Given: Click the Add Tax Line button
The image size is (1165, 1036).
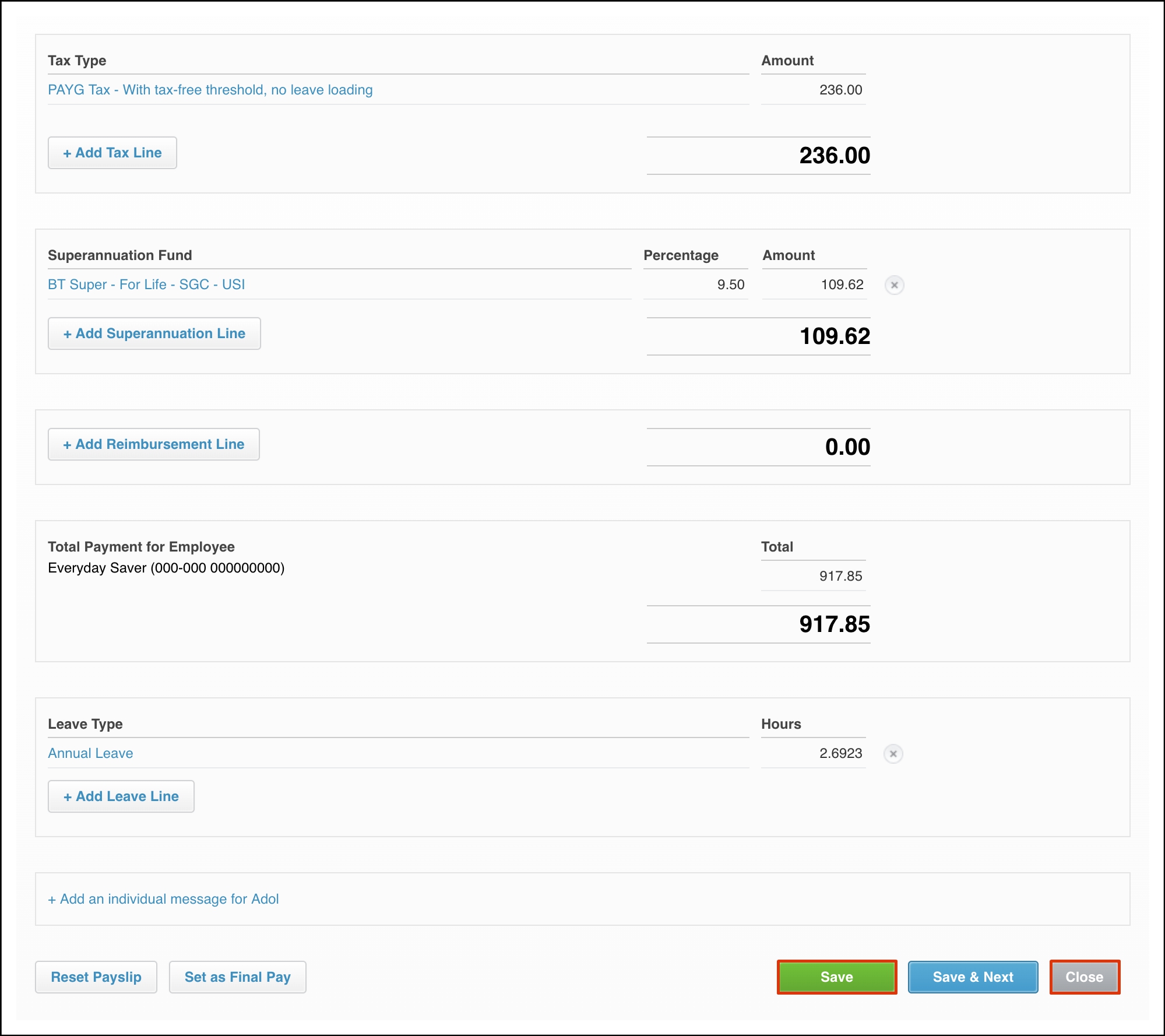Looking at the screenshot, I should [112, 153].
